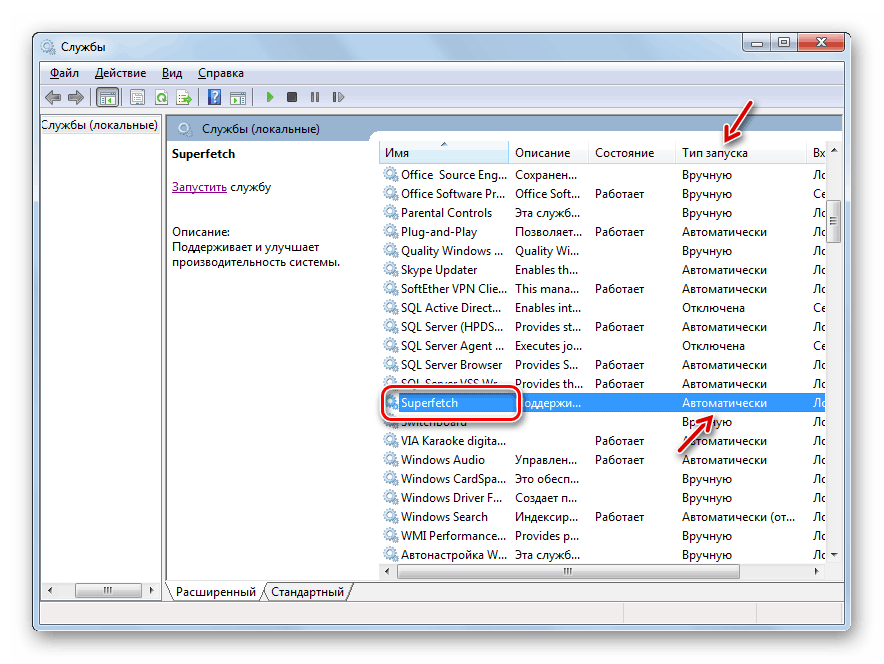Image resolution: width=884 pixels, height=664 pixels.
Task: Click the gear icon beside WMI Performance row
Action: 390,535
